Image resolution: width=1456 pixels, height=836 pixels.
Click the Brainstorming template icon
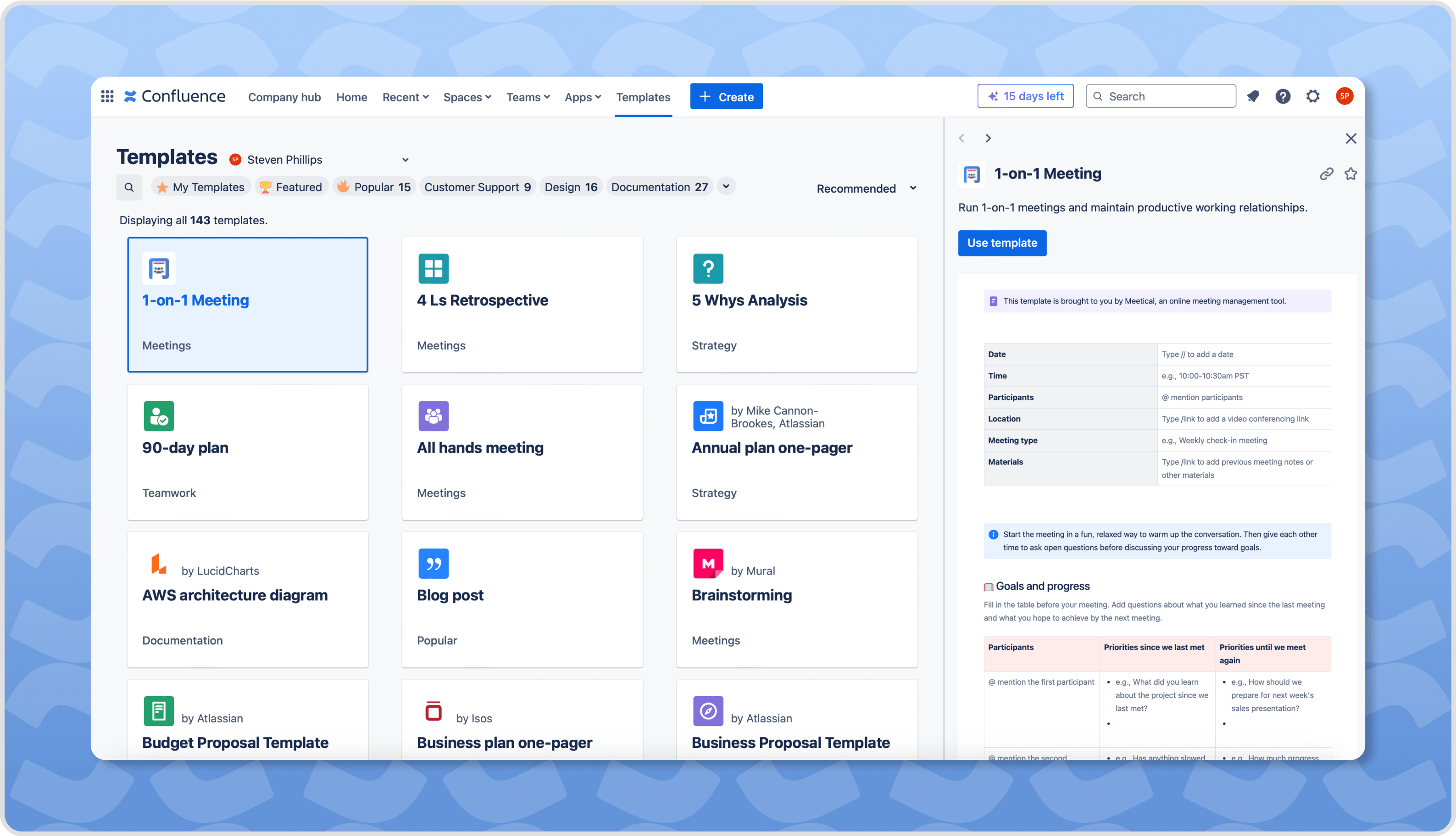(707, 563)
